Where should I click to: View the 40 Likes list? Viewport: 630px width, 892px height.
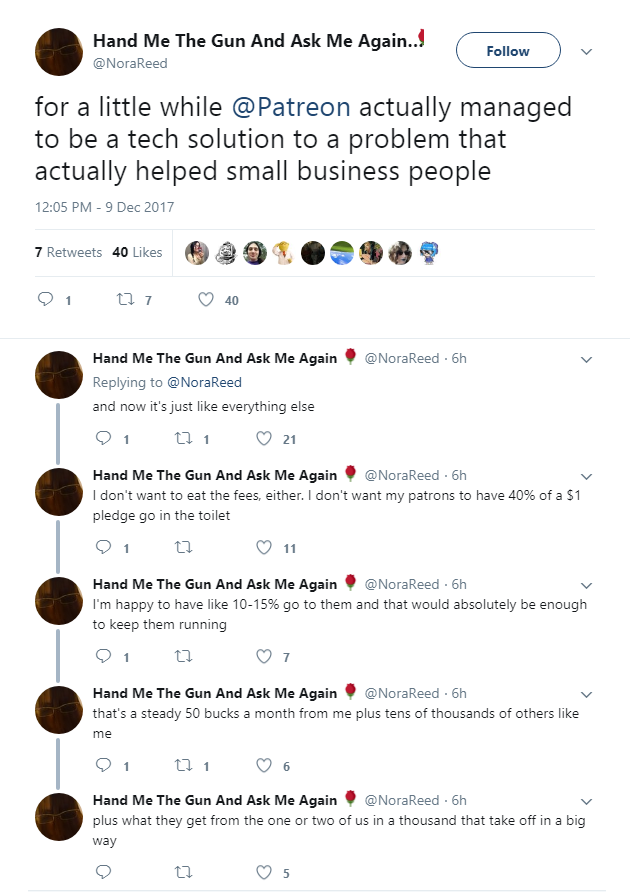point(137,252)
